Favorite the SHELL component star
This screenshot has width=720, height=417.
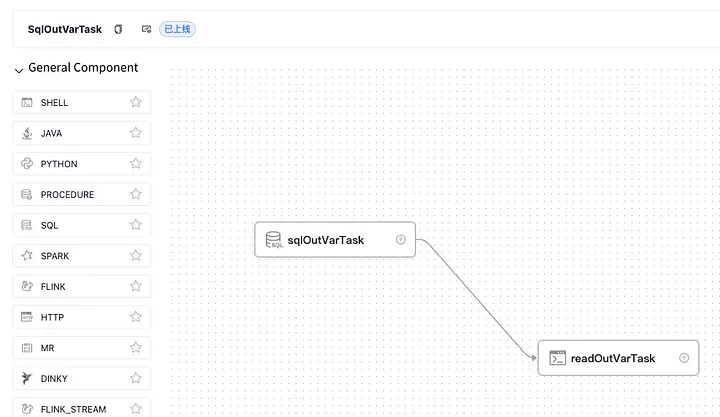point(135,102)
